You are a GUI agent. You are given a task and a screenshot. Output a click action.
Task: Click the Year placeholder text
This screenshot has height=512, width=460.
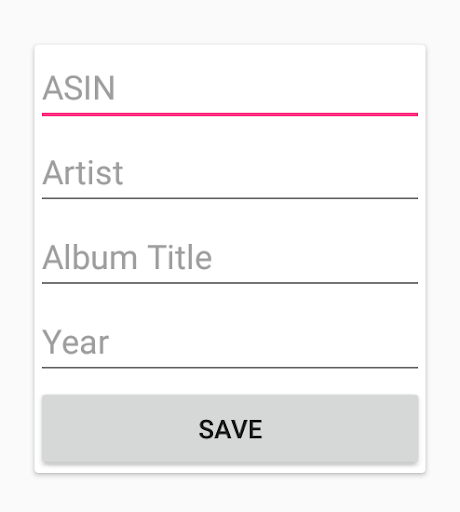76,342
